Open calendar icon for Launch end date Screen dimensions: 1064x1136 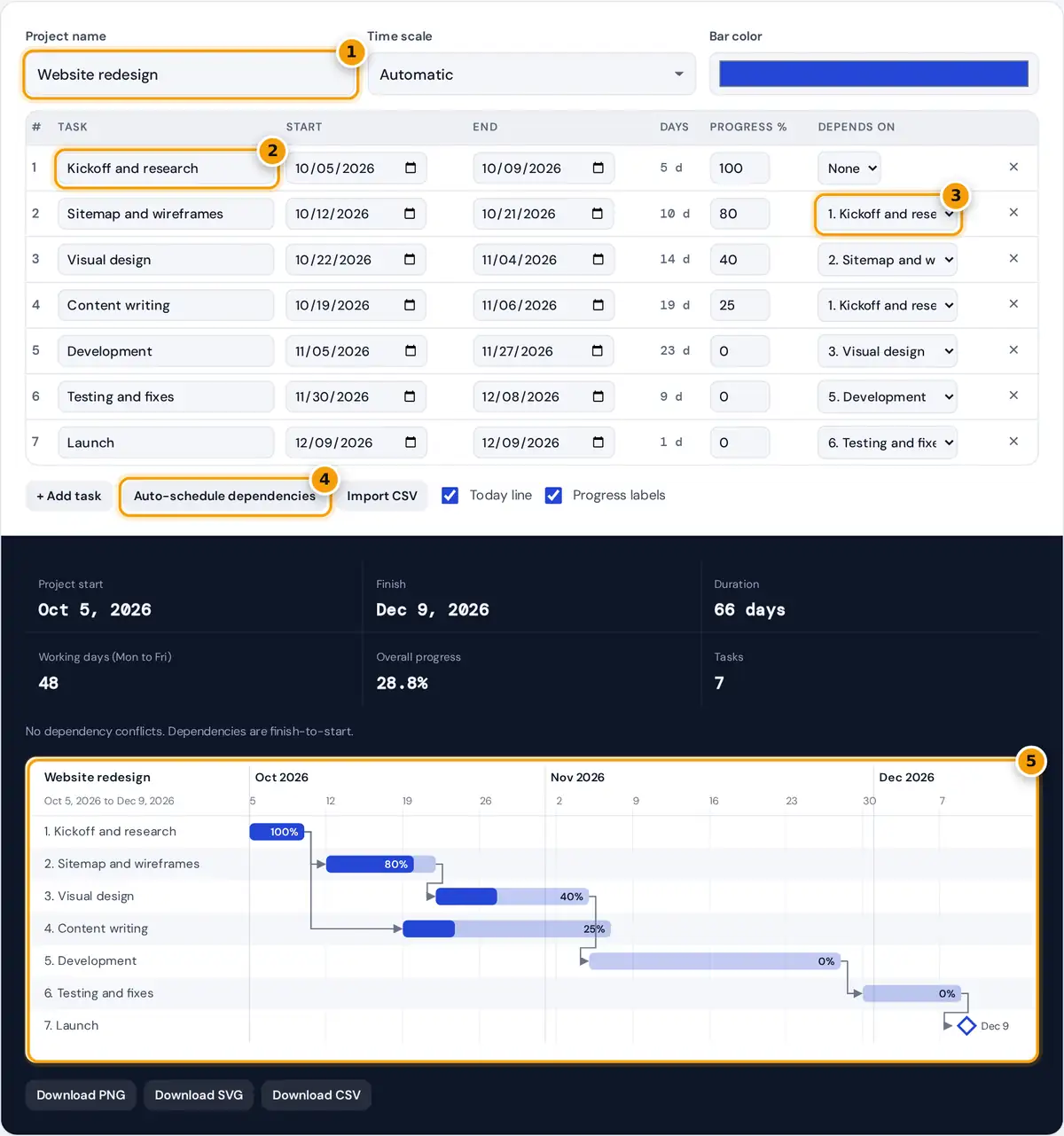point(598,443)
